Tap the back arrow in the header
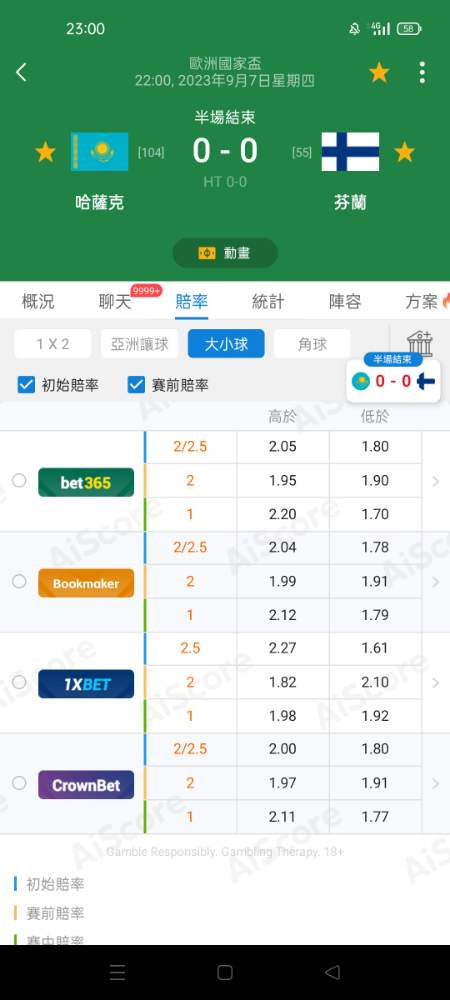The height and width of the screenshot is (1000, 450). pyautogui.click(x=21, y=72)
